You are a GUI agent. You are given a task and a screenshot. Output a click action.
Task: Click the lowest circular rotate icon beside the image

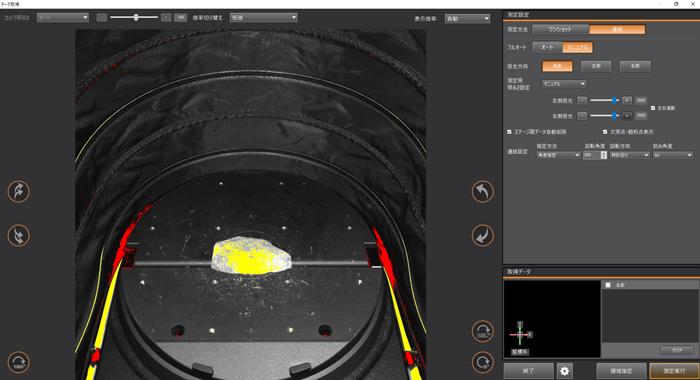pos(483,362)
